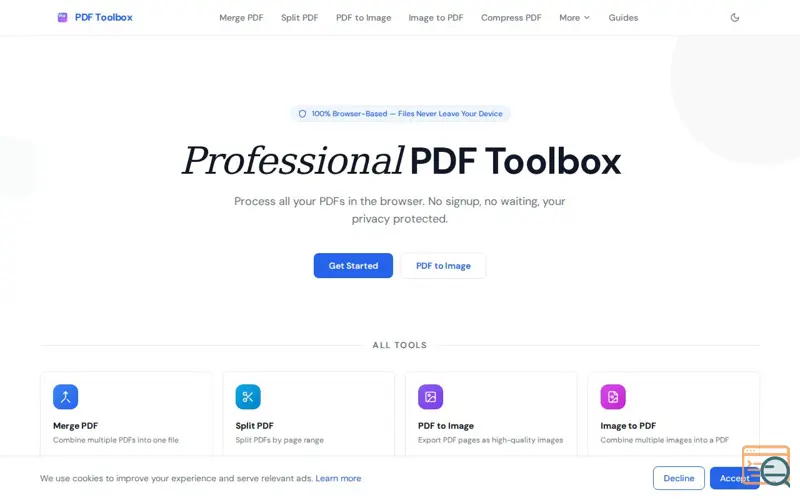800x500 pixels.
Task: Open the PDF to Image card icon
Action: (431, 397)
